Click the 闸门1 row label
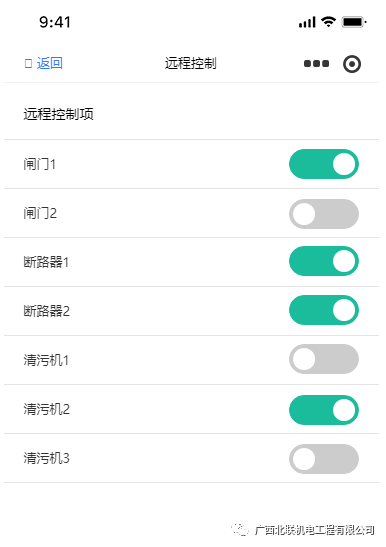This screenshot has height=547, width=386. [x=40, y=164]
